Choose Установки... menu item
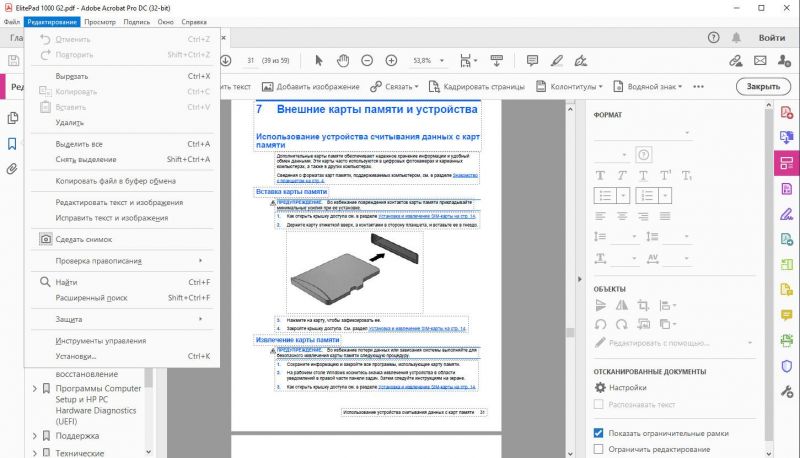The width and height of the screenshot is (800, 458). pos(122,357)
